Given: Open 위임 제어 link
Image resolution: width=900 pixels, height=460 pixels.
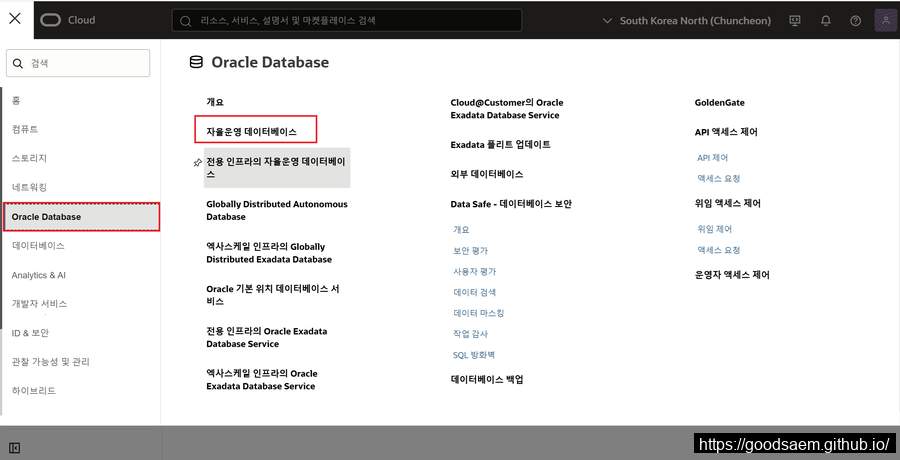Looking at the screenshot, I should point(715,229).
